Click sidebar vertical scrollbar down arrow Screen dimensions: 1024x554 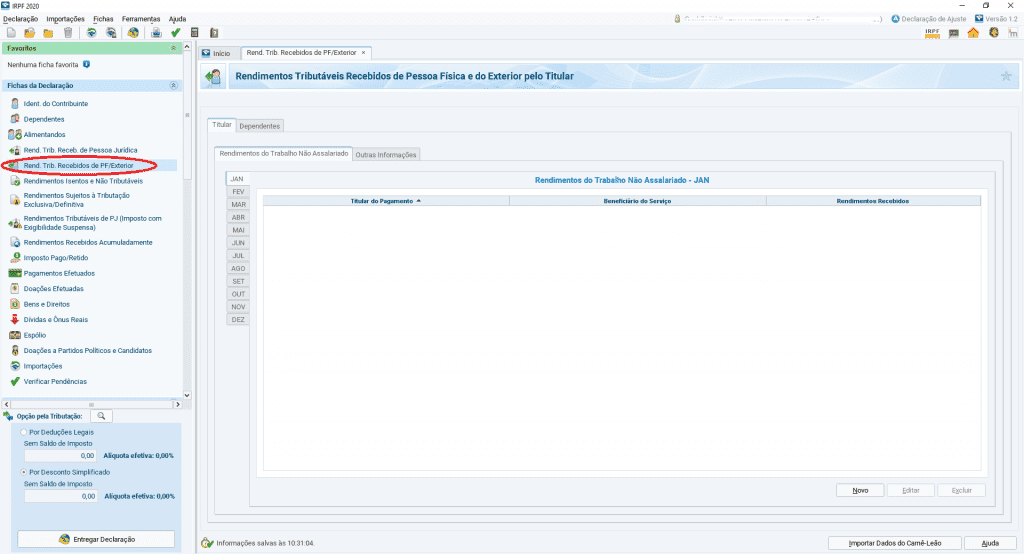pos(187,395)
